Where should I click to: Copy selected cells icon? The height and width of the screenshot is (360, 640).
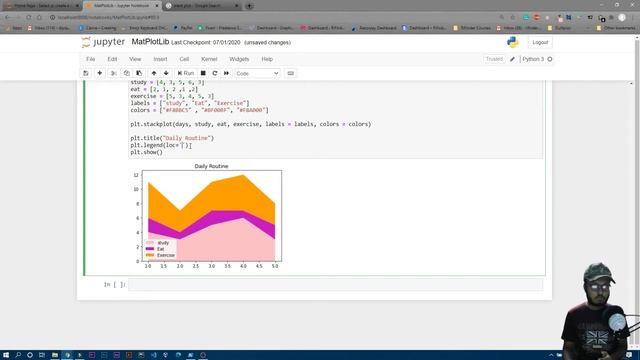tap(127, 73)
